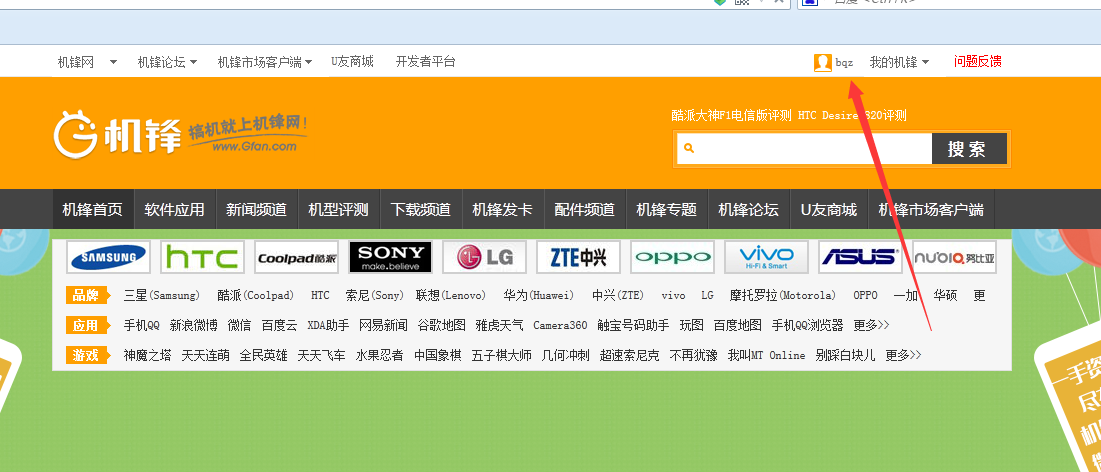Focus the site search input field
This screenshot has height=472, width=1101.
(804, 149)
